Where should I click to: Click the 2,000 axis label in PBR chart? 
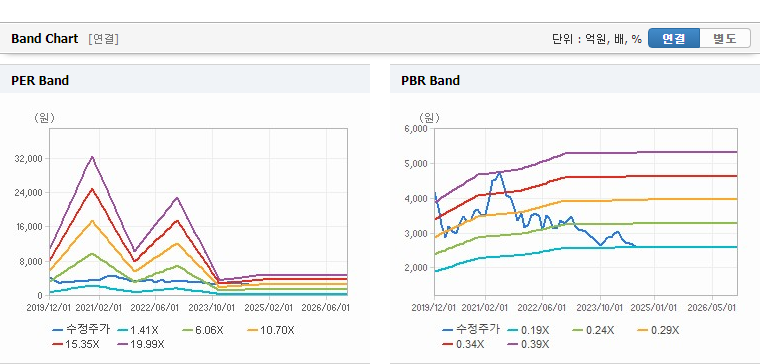[417, 268]
